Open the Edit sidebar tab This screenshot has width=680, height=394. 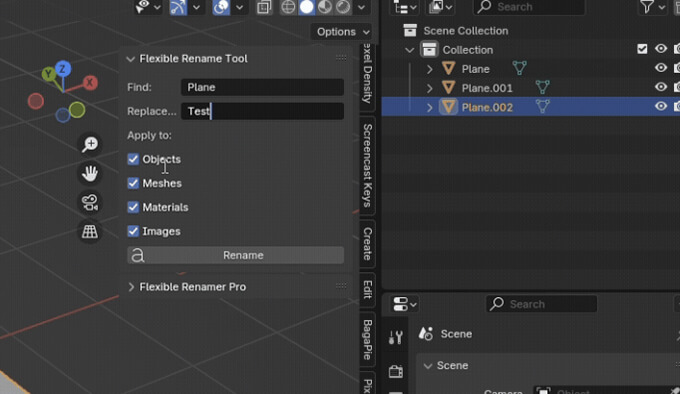click(x=367, y=290)
